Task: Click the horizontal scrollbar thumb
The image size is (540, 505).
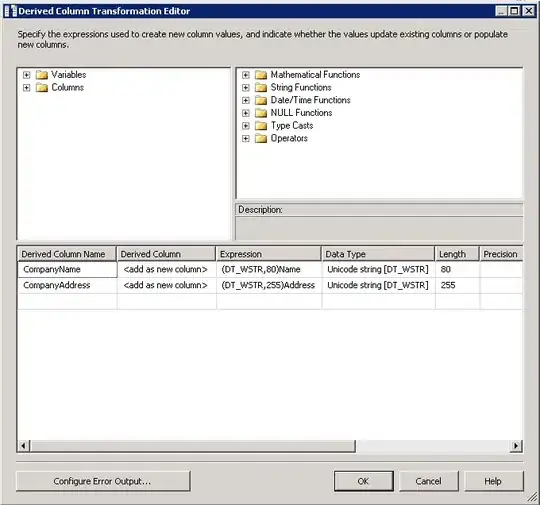Action: (193, 446)
